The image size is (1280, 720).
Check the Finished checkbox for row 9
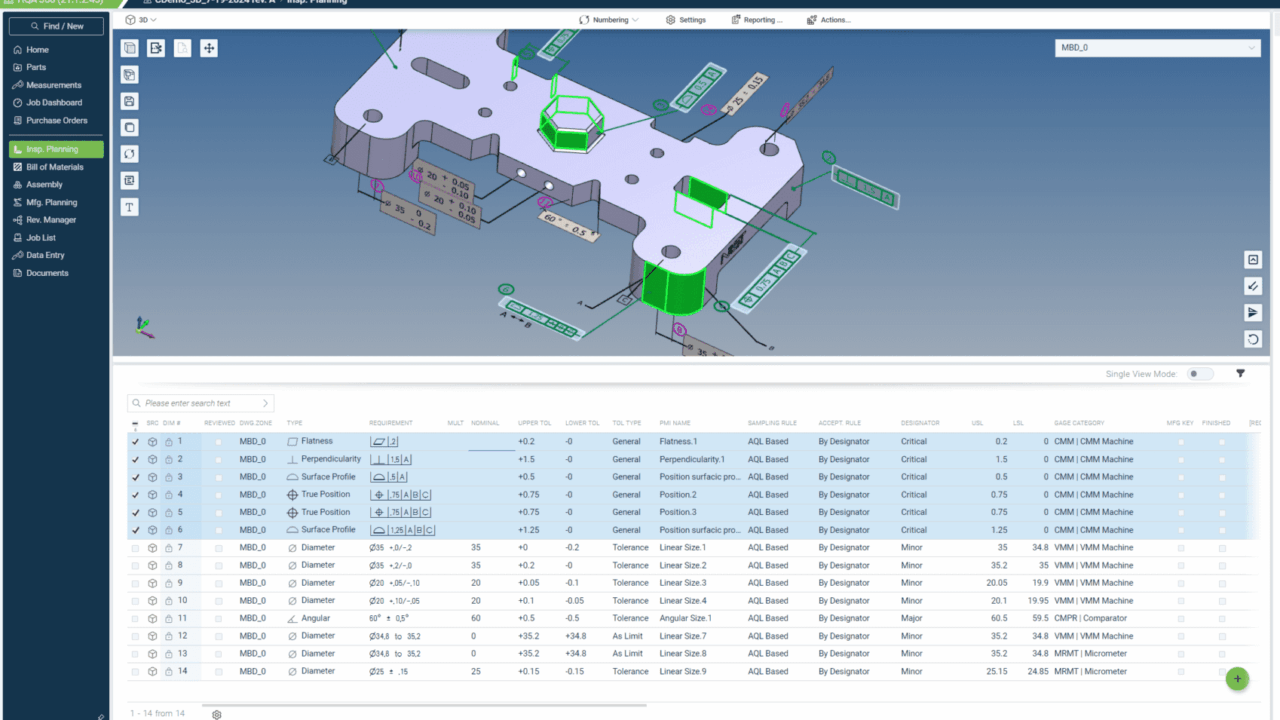point(1222,584)
